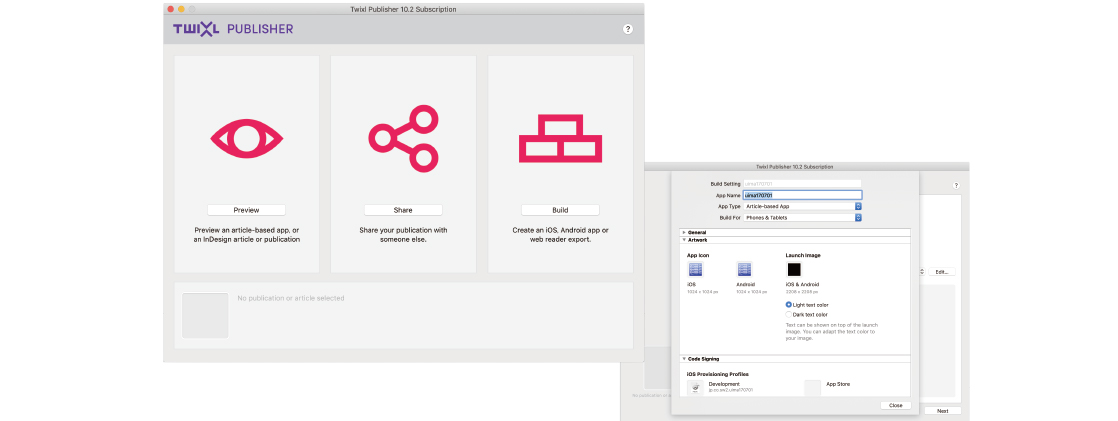Click the pink Share network icon
1118x421 pixels.
(x=404, y=138)
